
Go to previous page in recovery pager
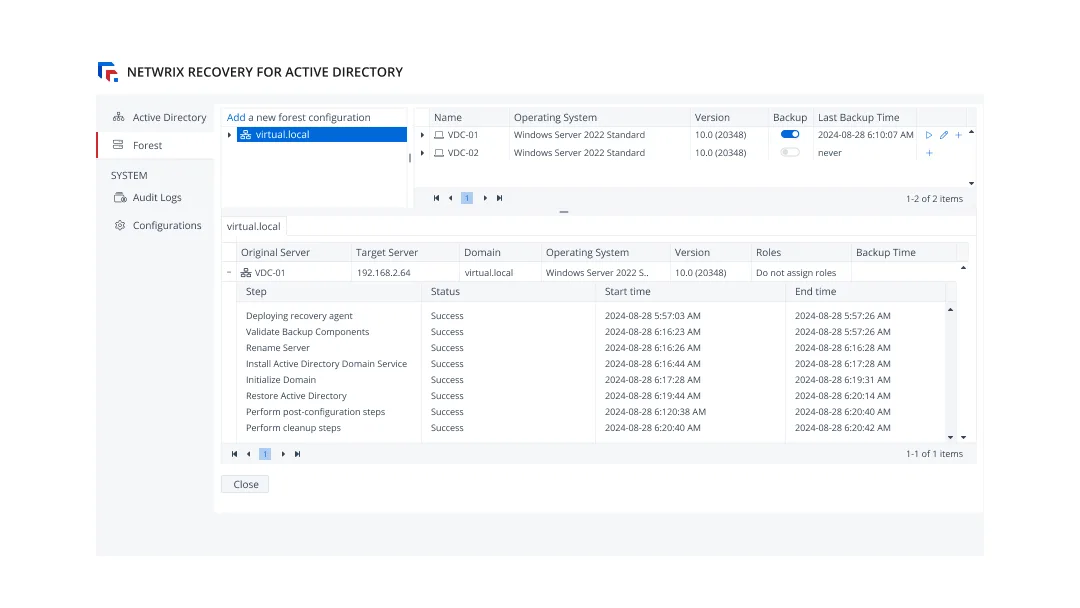(249, 454)
